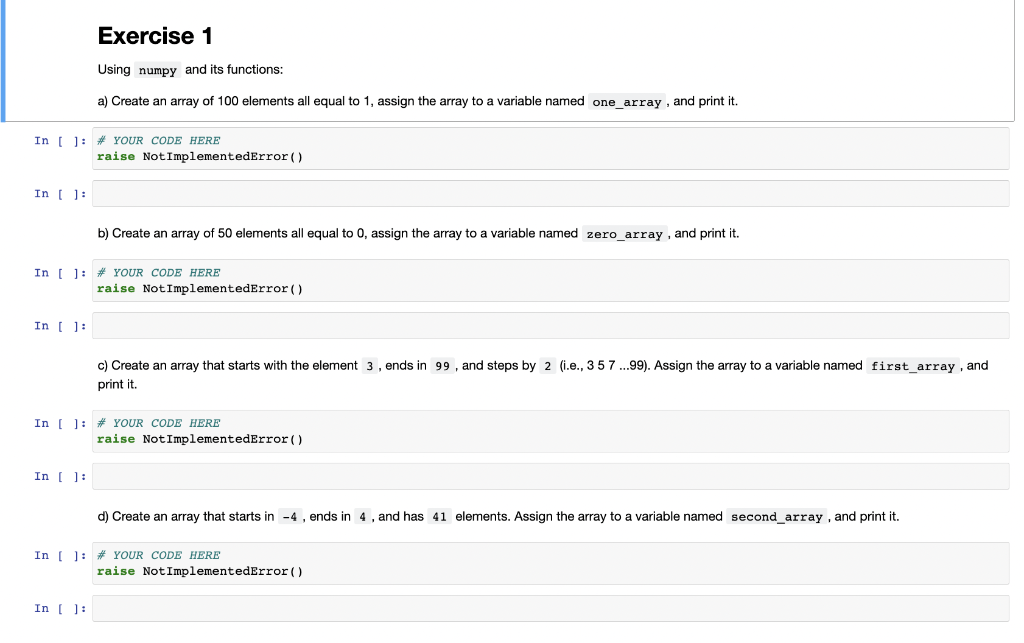Click the one_array inline code text
The width and height of the screenshot is (1024, 643).
[626, 101]
